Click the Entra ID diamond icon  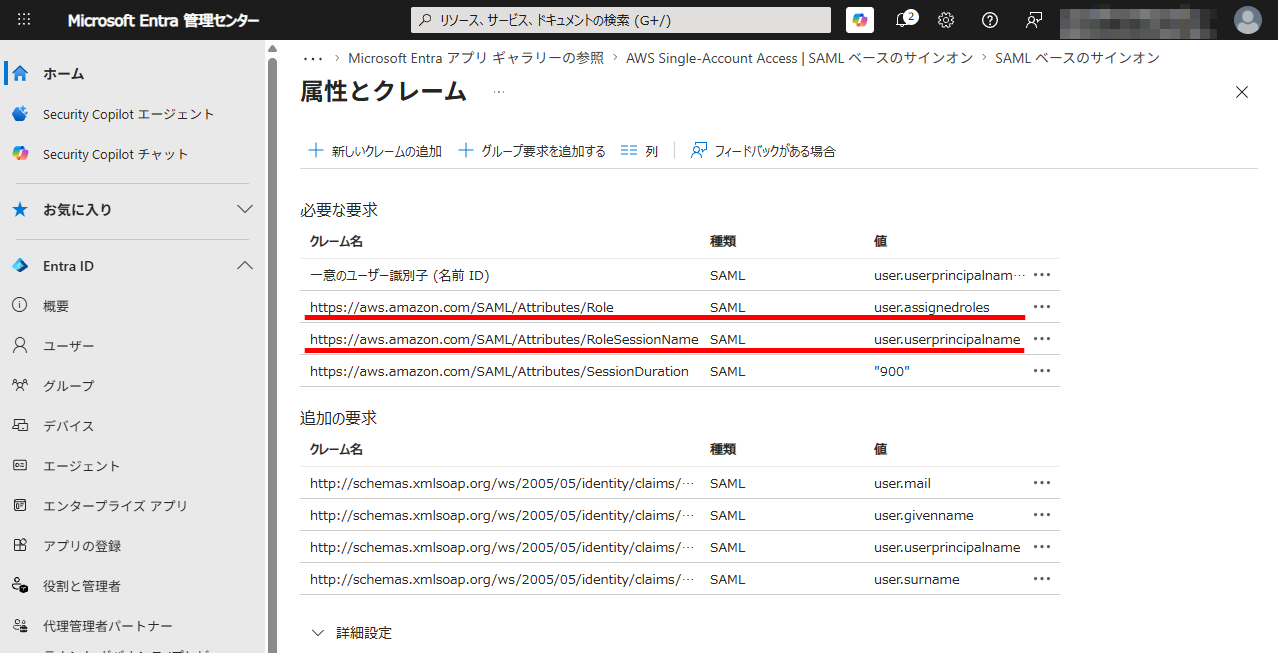pyautogui.click(x=20, y=266)
